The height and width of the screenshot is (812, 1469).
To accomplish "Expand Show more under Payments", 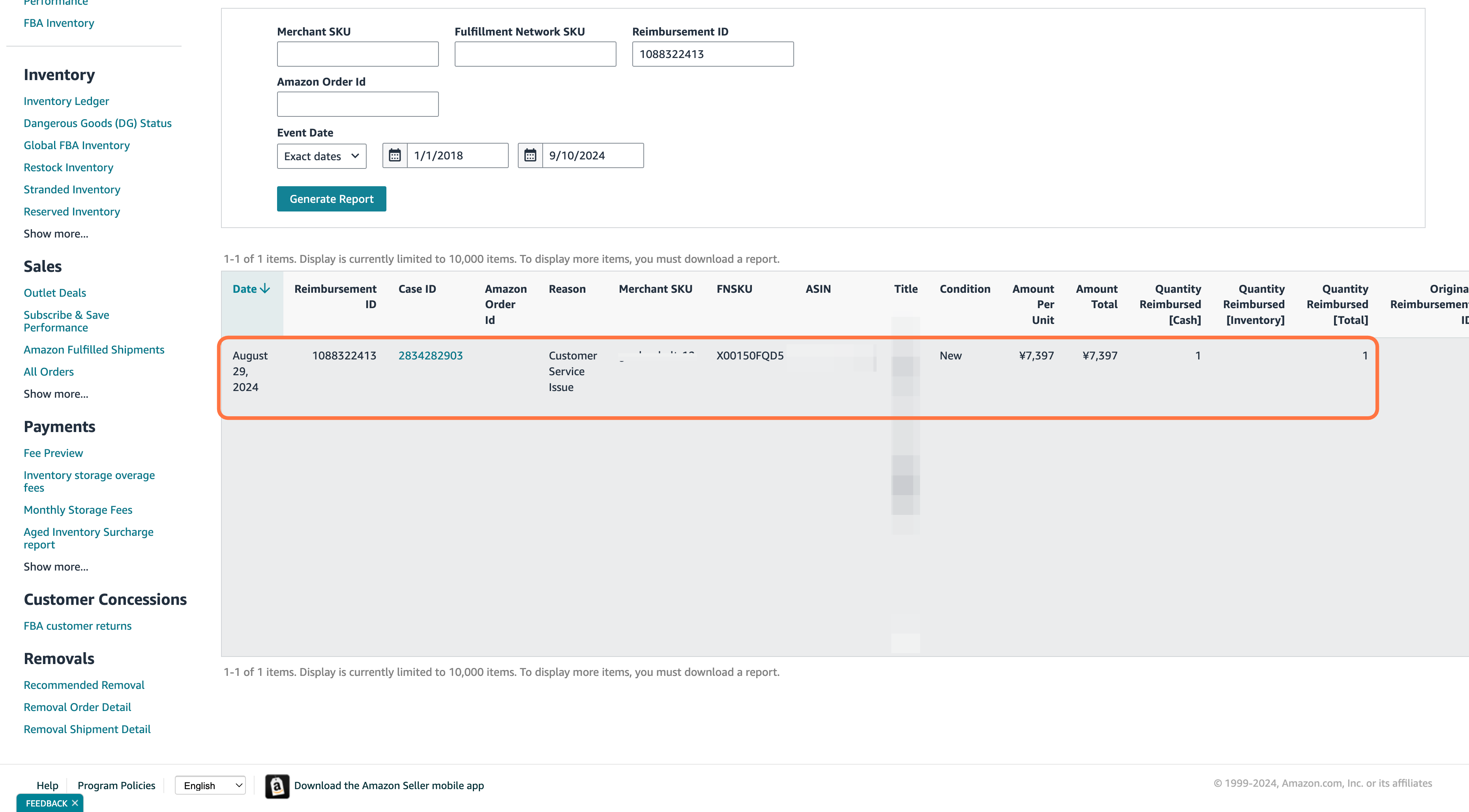I will (56, 567).
